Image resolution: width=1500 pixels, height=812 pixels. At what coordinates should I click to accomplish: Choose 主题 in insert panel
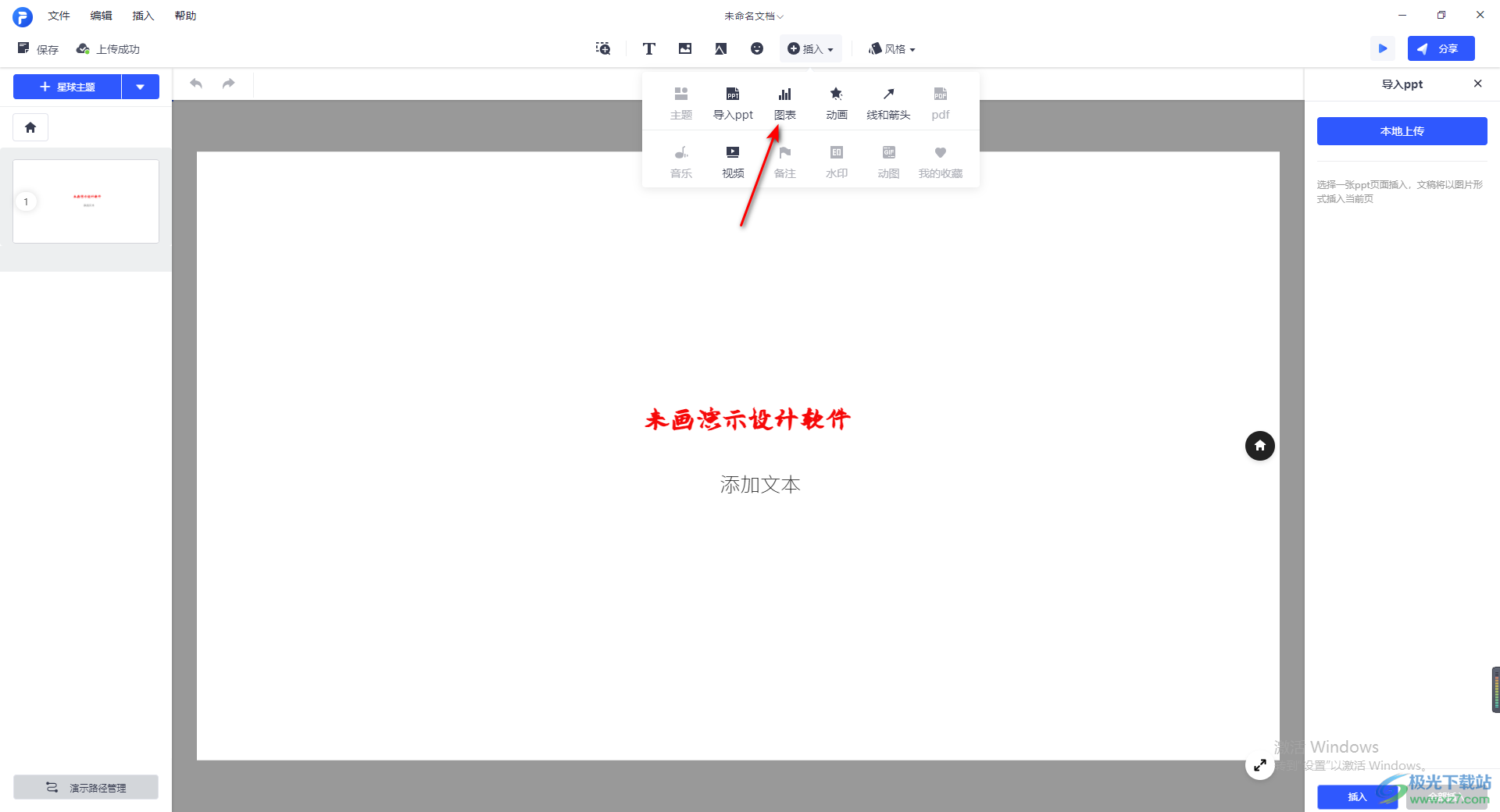681,103
